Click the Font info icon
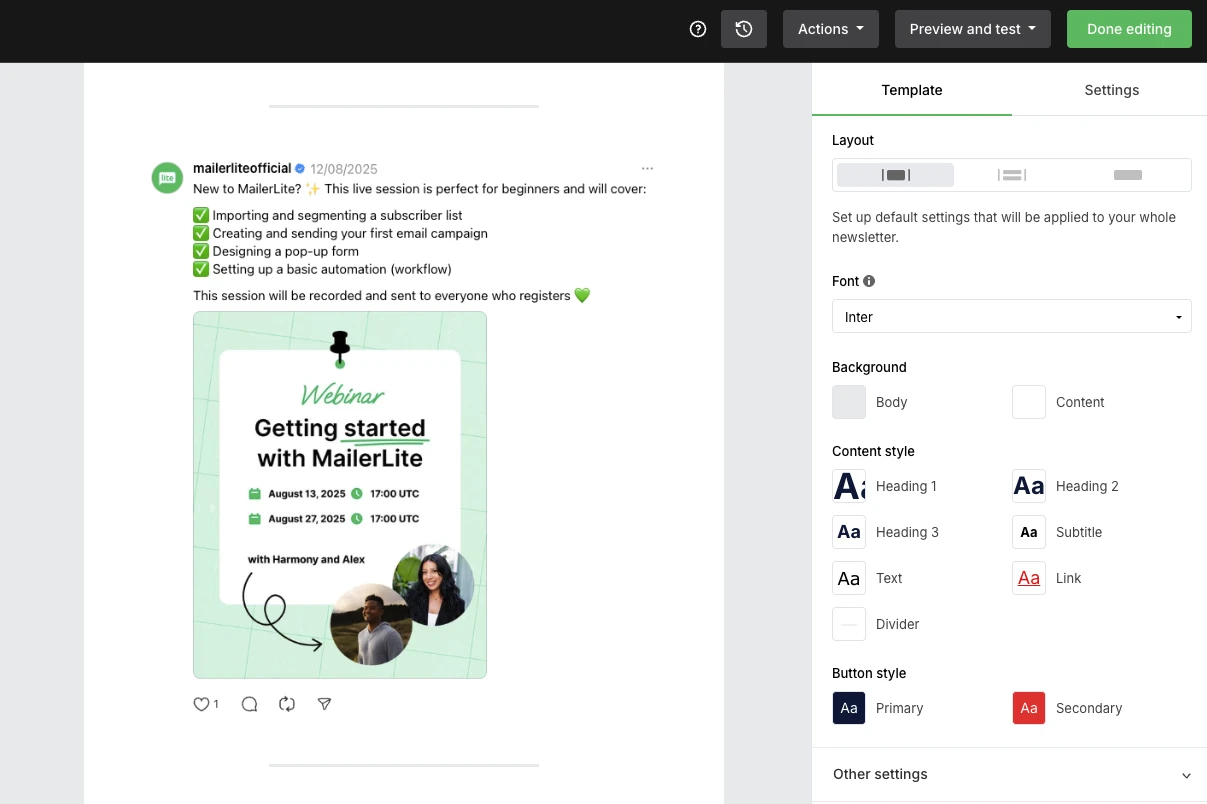 point(869,281)
